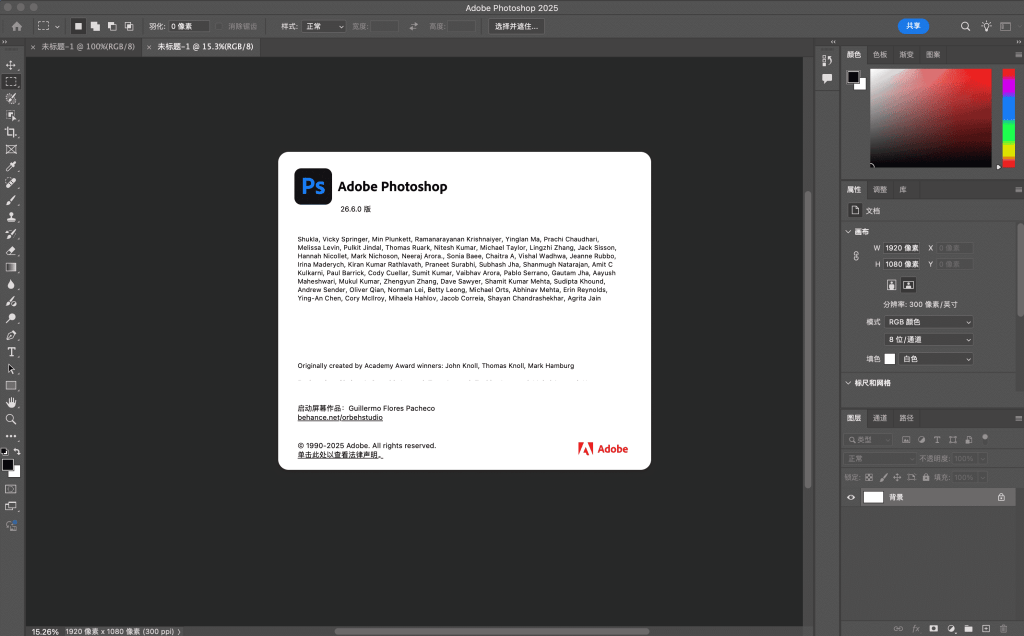Select the Spot Healing Brush tool
Viewport: 1024px width, 636px height.
[x=11, y=183]
